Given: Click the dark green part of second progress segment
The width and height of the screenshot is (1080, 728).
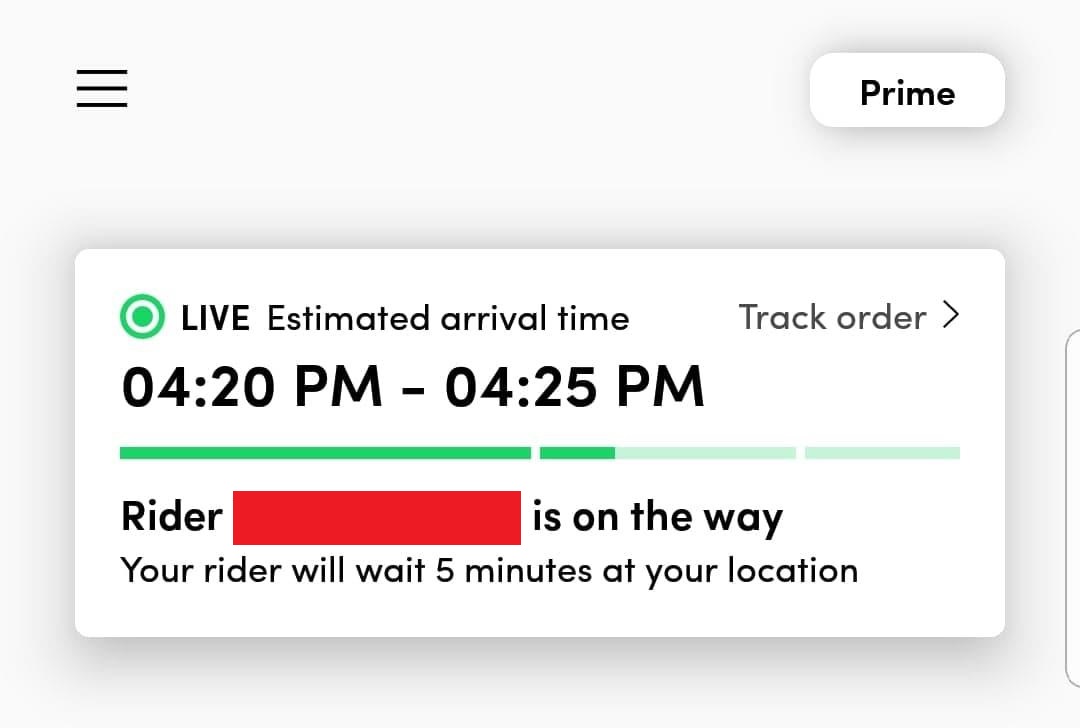Looking at the screenshot, I should [577, 453].
